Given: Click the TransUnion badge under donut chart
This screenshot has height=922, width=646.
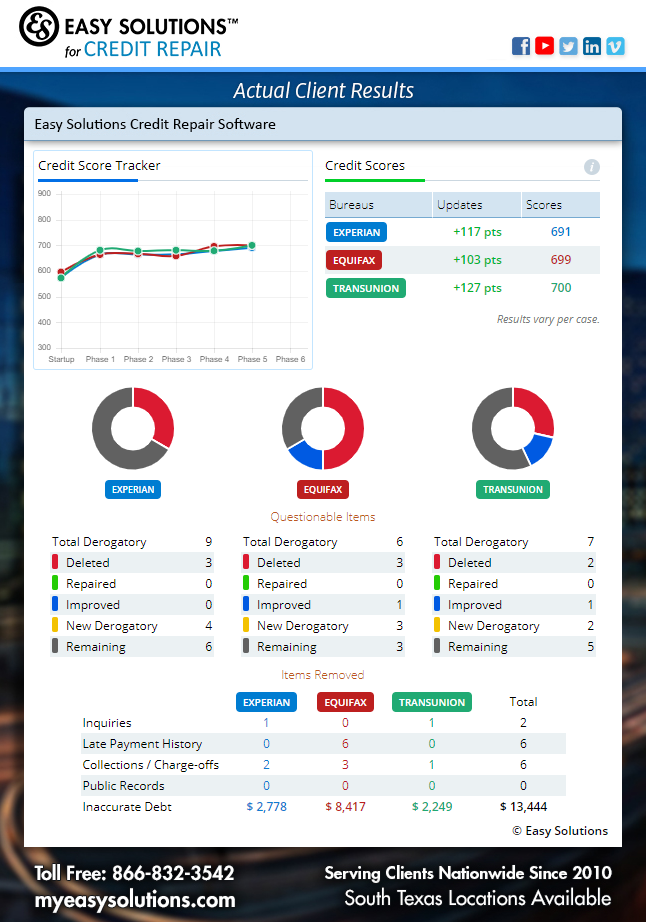Looking at the screenshot, I should point(513,489).
